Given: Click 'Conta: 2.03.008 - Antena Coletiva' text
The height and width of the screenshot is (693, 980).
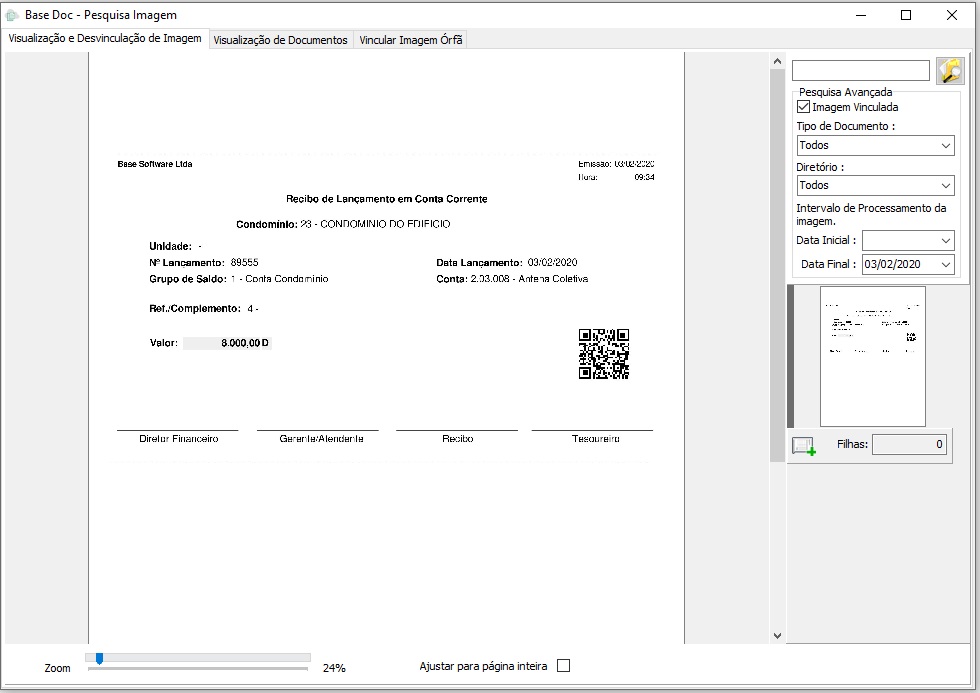Looking at the screenshot, I should coord(512,279).
